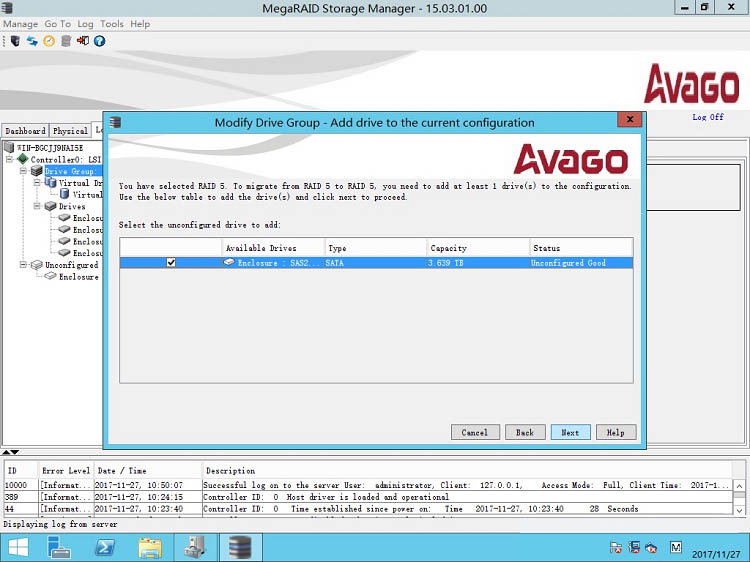The width and height of the screenshot is (750, 562).
Task: Select the log entry with ID 389
Action: tap(368, 497)
